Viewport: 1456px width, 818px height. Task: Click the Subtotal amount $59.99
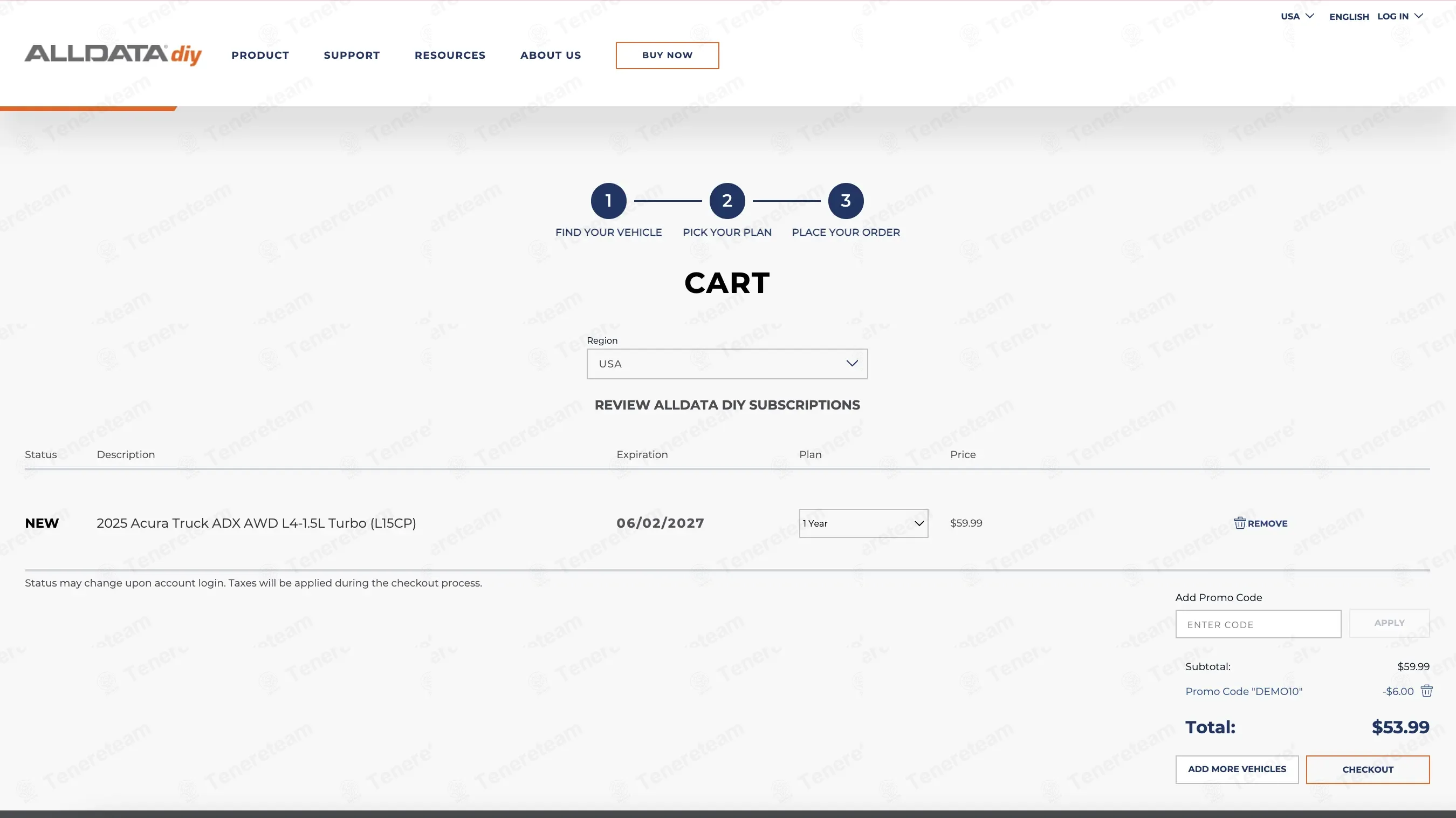(1413, 666)
